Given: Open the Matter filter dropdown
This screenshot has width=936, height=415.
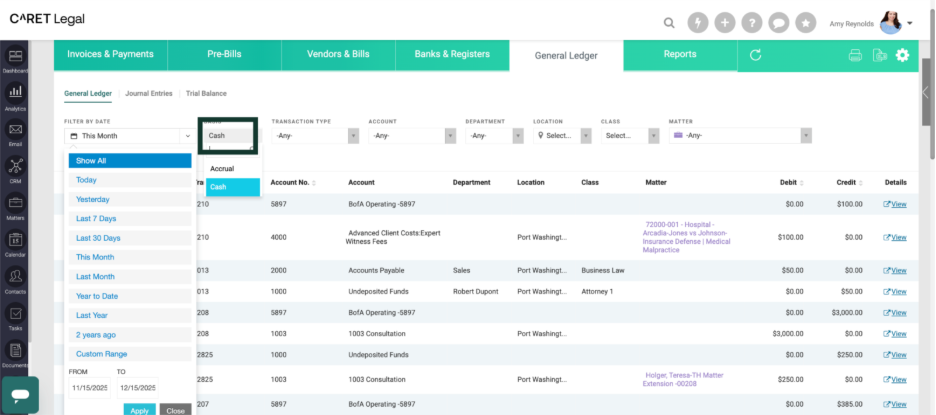Looking at the screenshot, I should coord(740,136).
